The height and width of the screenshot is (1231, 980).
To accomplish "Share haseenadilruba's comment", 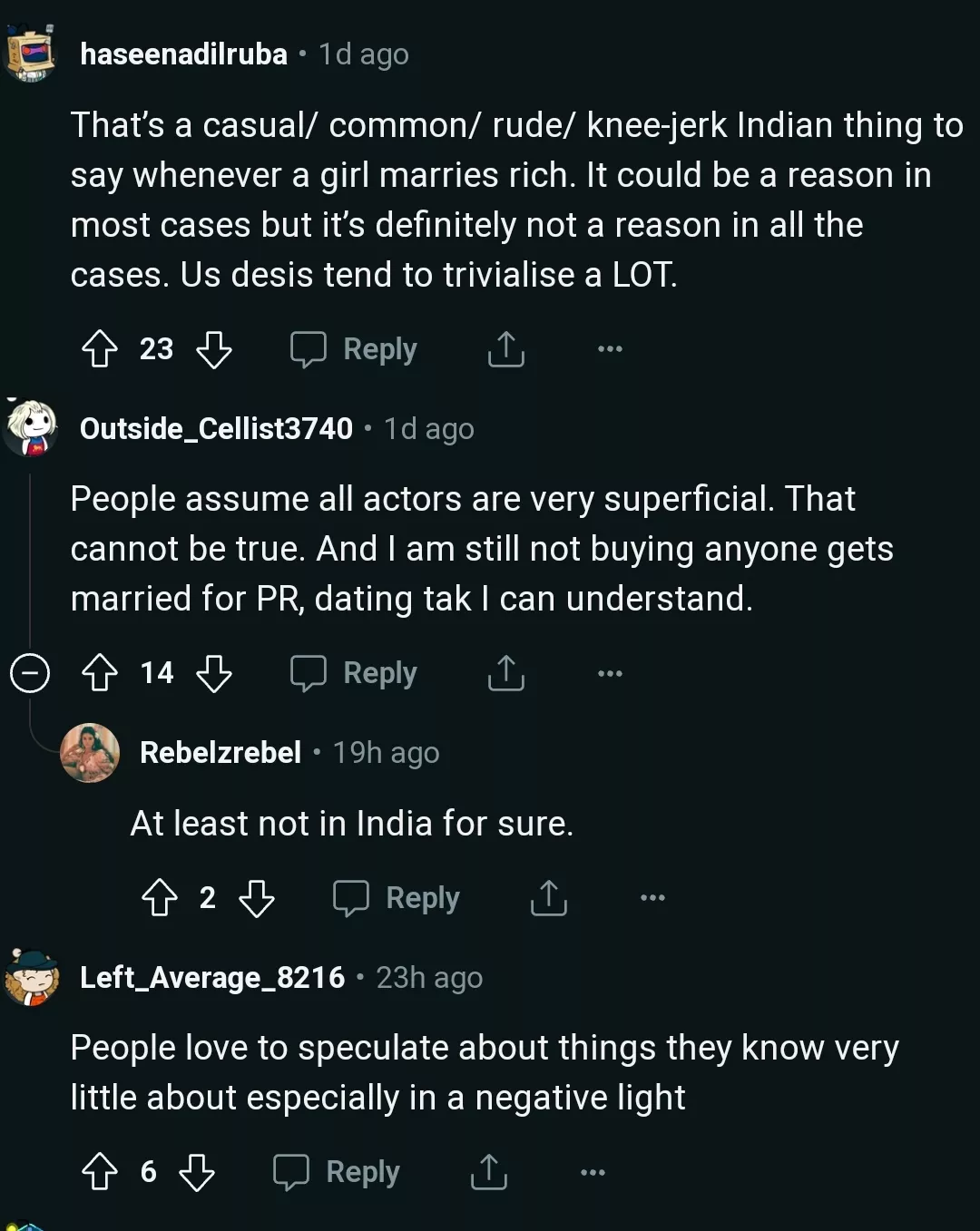I will click(x=506, y=349).
